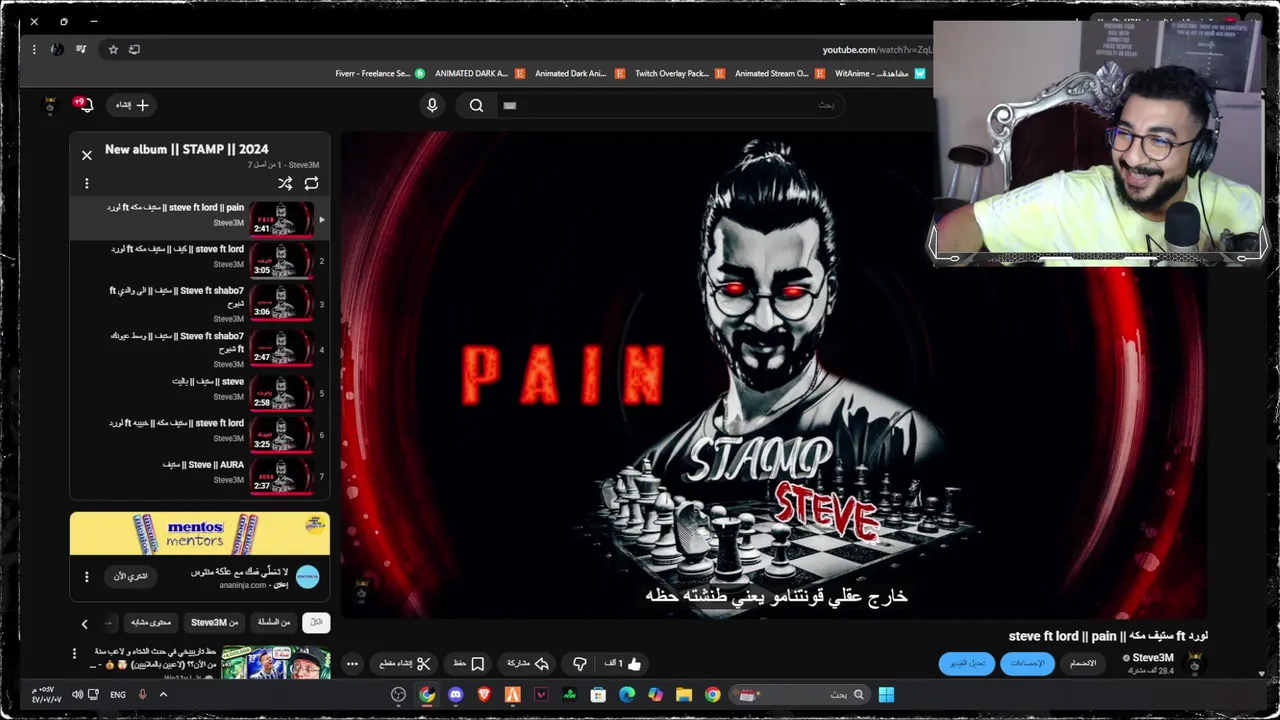This screenshot has width=1280, height=720.
Task: Open the Fiverr - Freelance bookmark
Action: [x=380, y=74]
